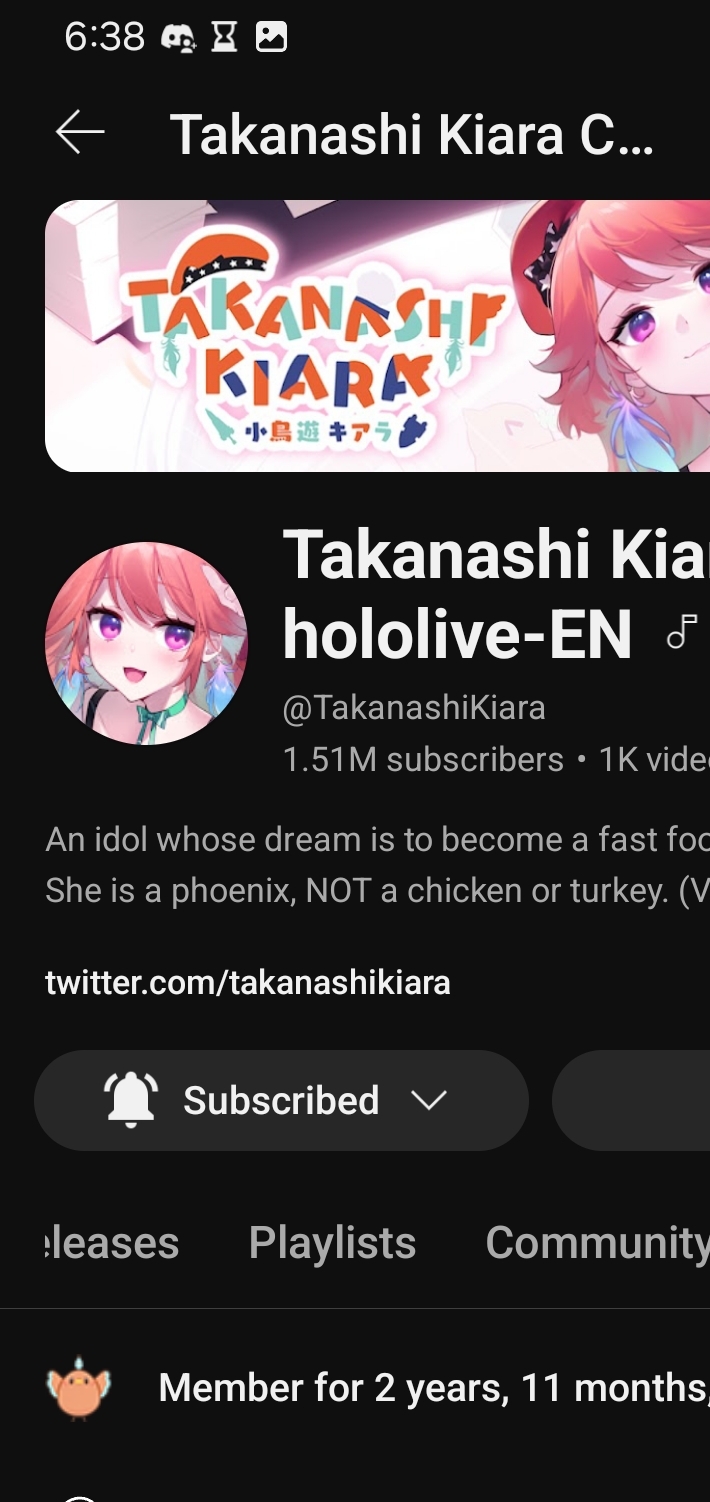This screenshot has width=710, height=1502.
Task: Tap the bell icon in Subscribed button
Action: tap(131, 1100)
